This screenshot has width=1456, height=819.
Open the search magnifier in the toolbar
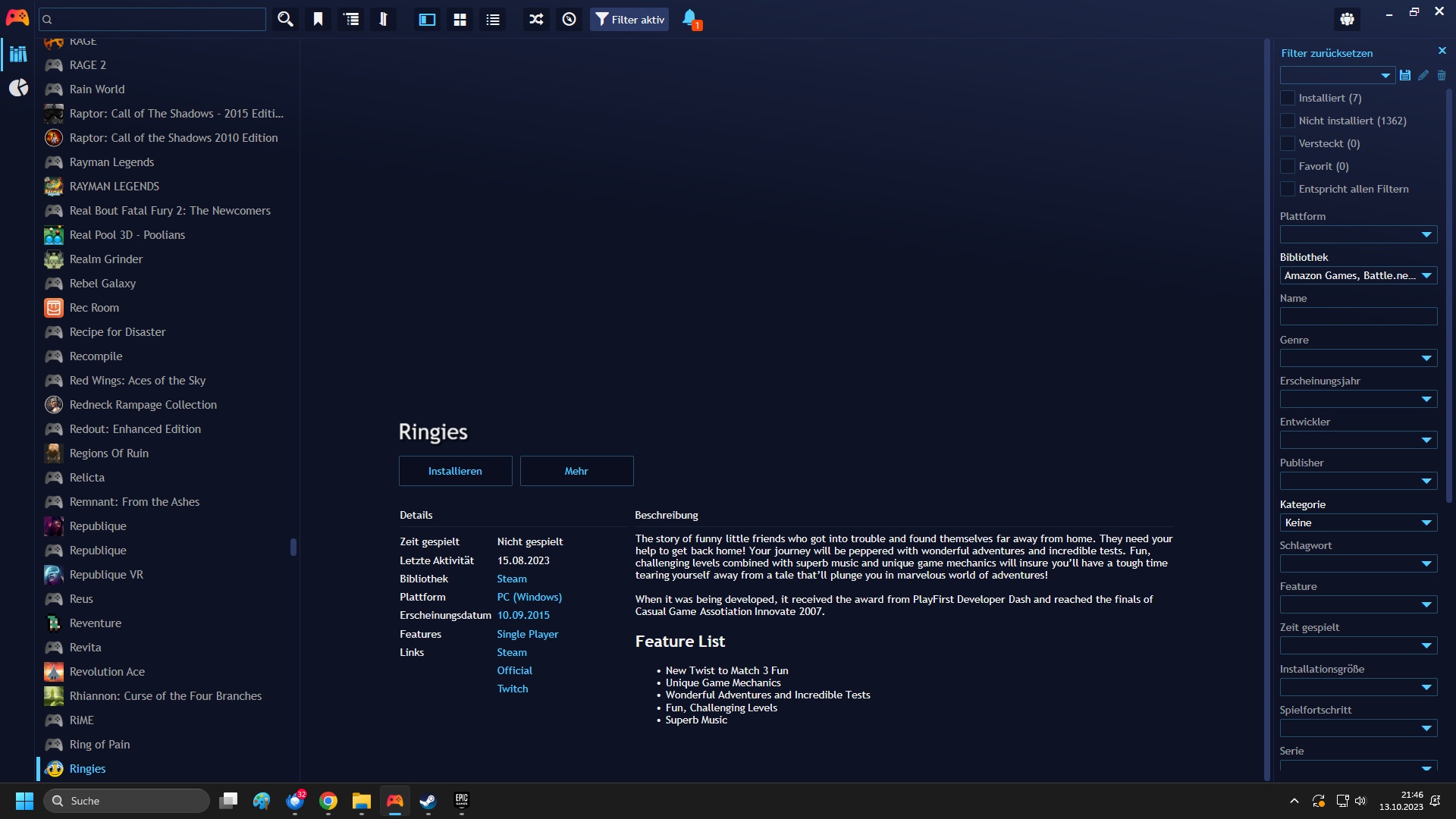click(x=285, y=19)
